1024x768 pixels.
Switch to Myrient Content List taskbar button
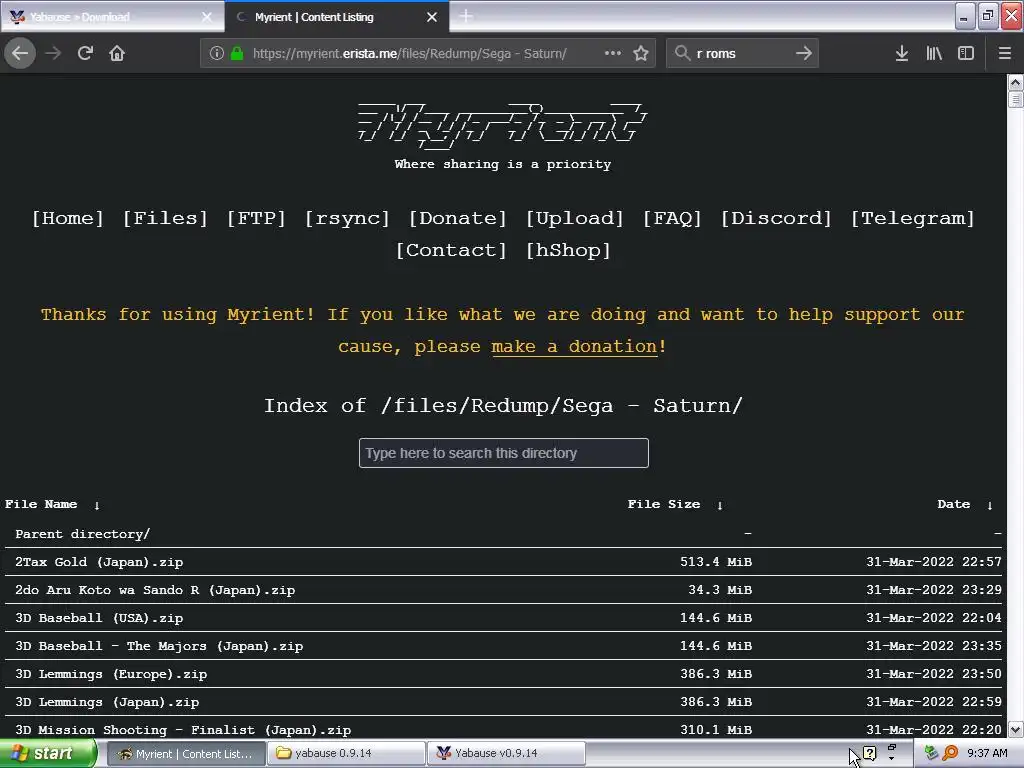(185, 754)
